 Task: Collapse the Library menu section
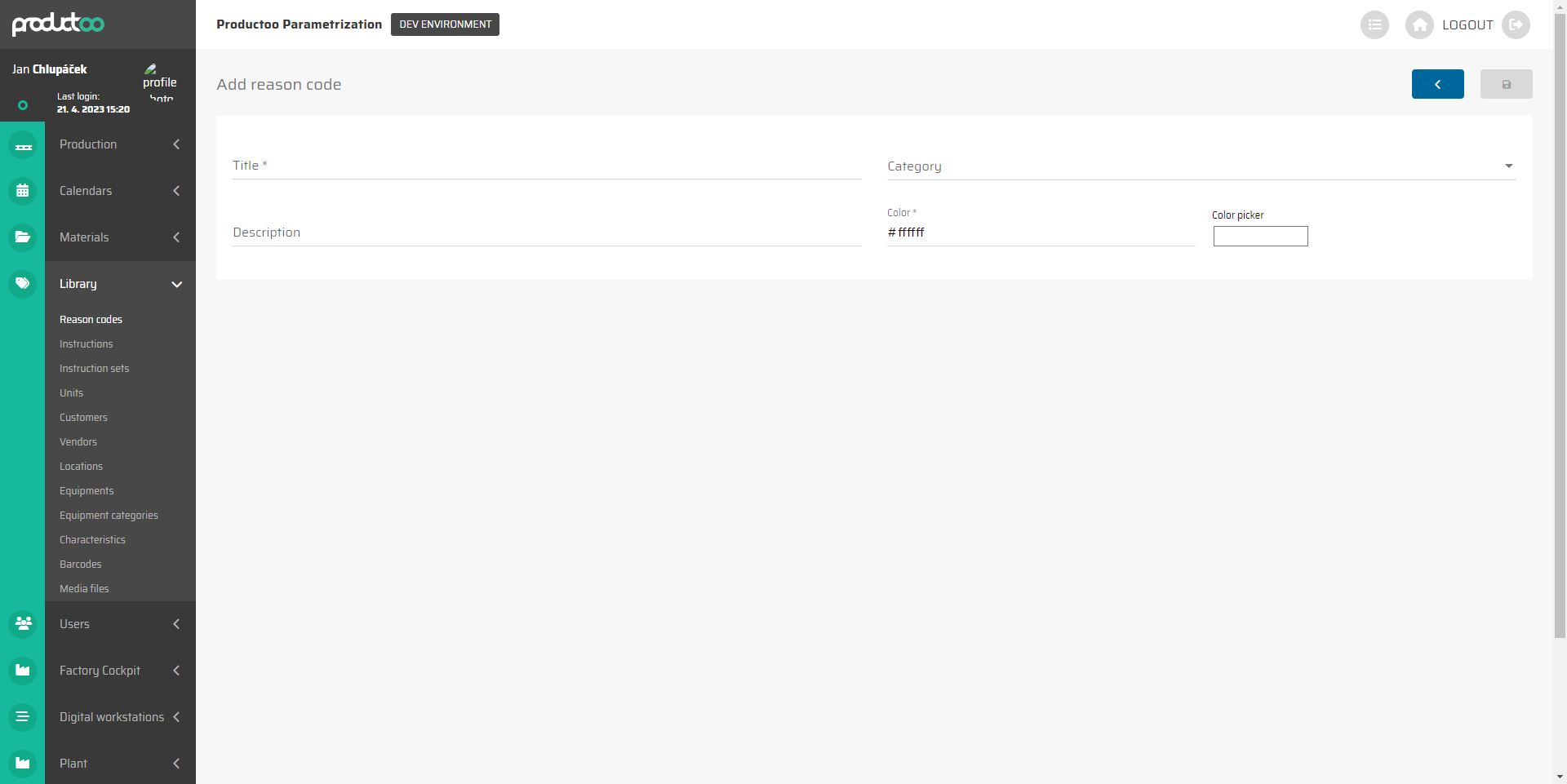176,284
